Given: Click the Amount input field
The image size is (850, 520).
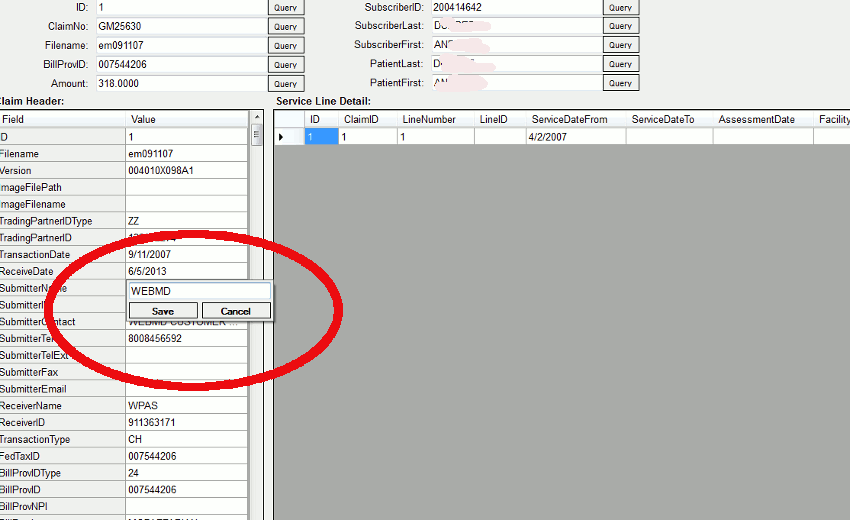Looking at the screenshot, I should [180, 84].
